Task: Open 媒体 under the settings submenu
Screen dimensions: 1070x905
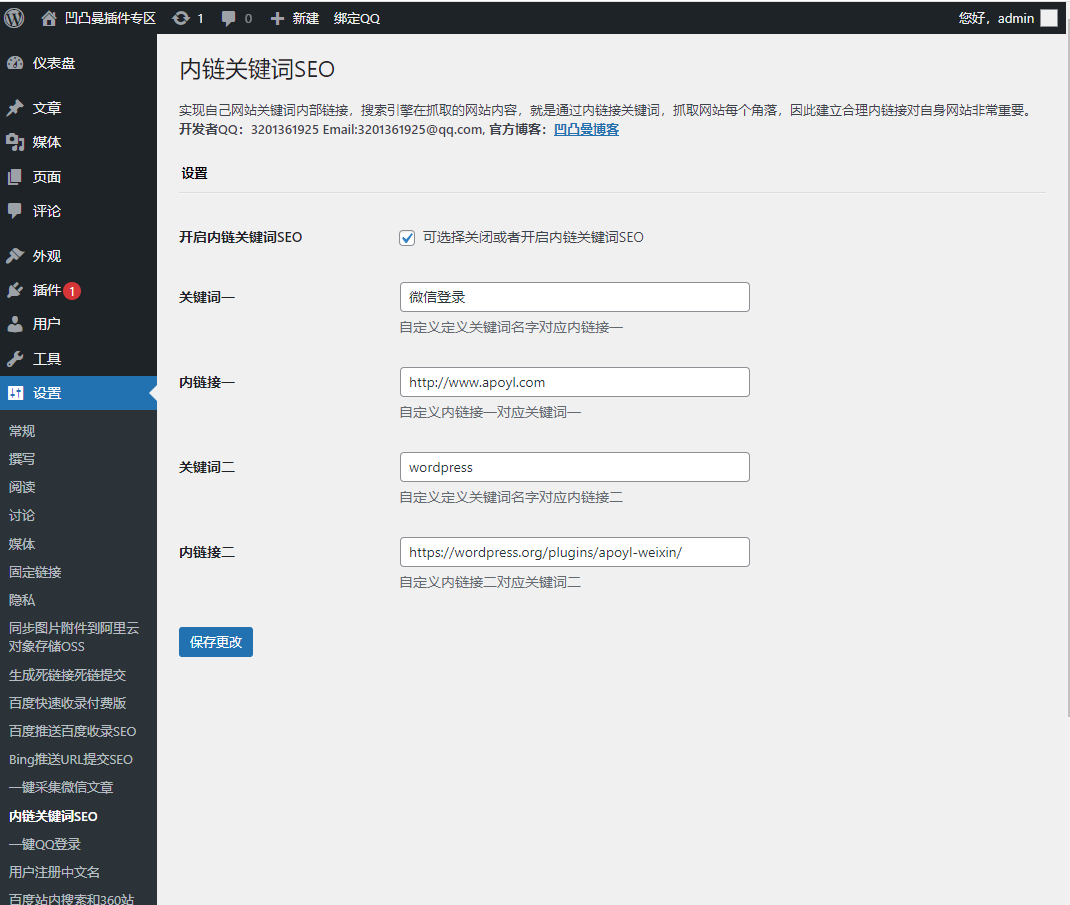Action: tap(22, 544)
